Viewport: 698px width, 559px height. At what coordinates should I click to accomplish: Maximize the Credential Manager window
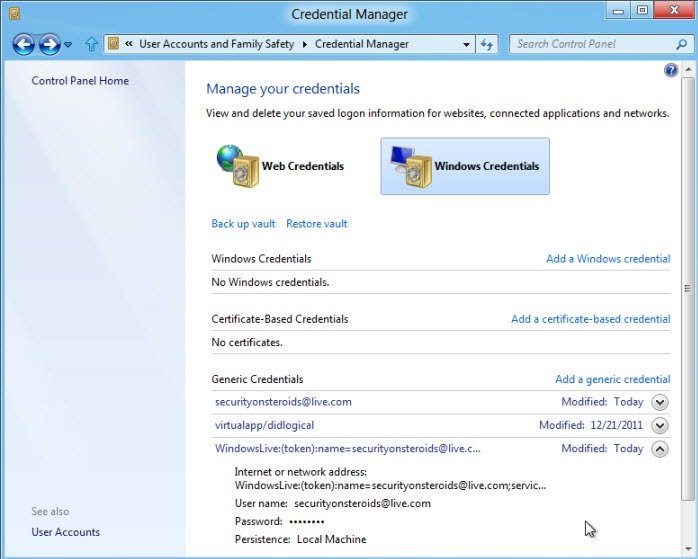click(642, 11)
